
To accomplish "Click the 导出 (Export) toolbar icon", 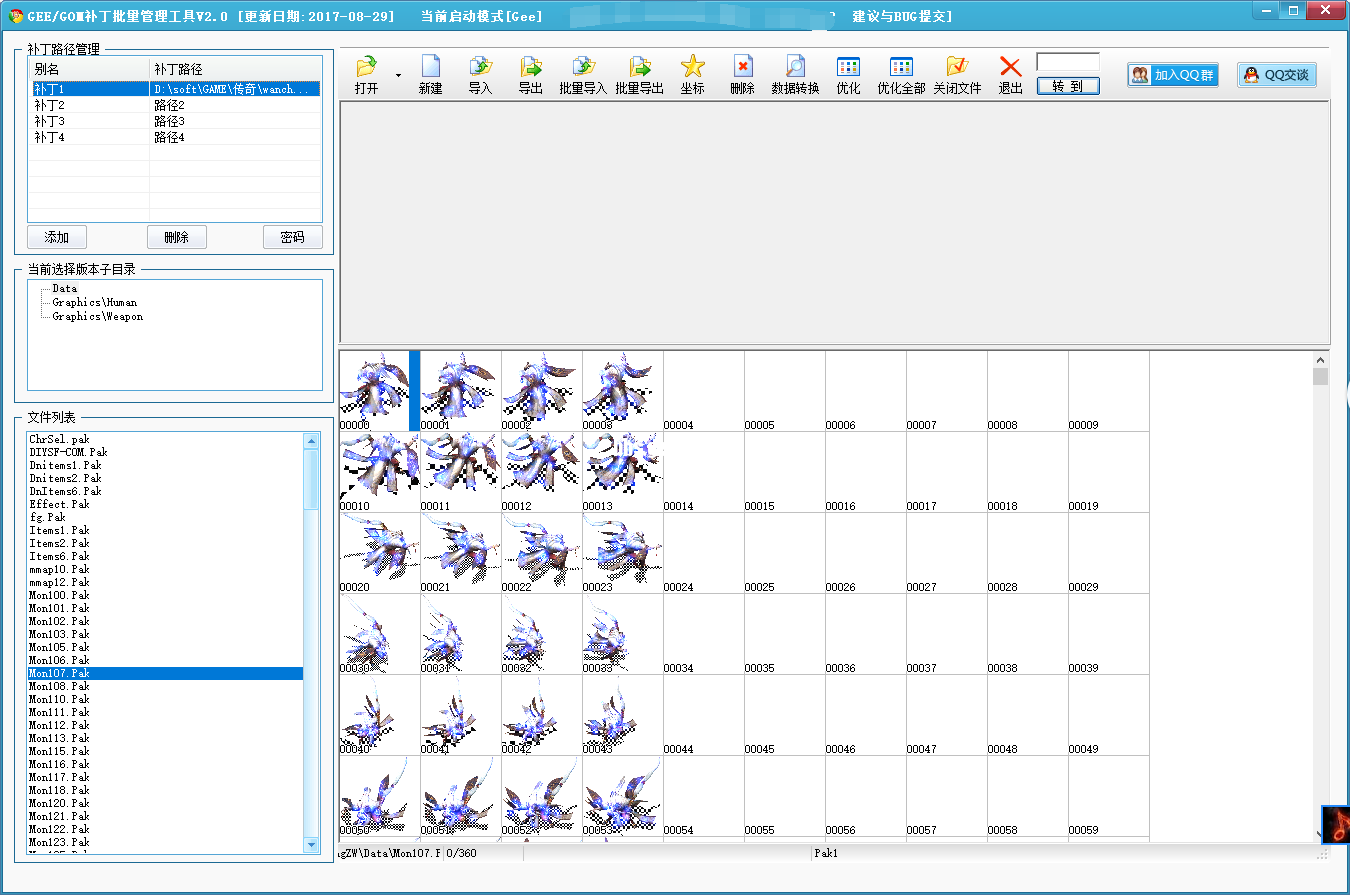I will (531, 67).
